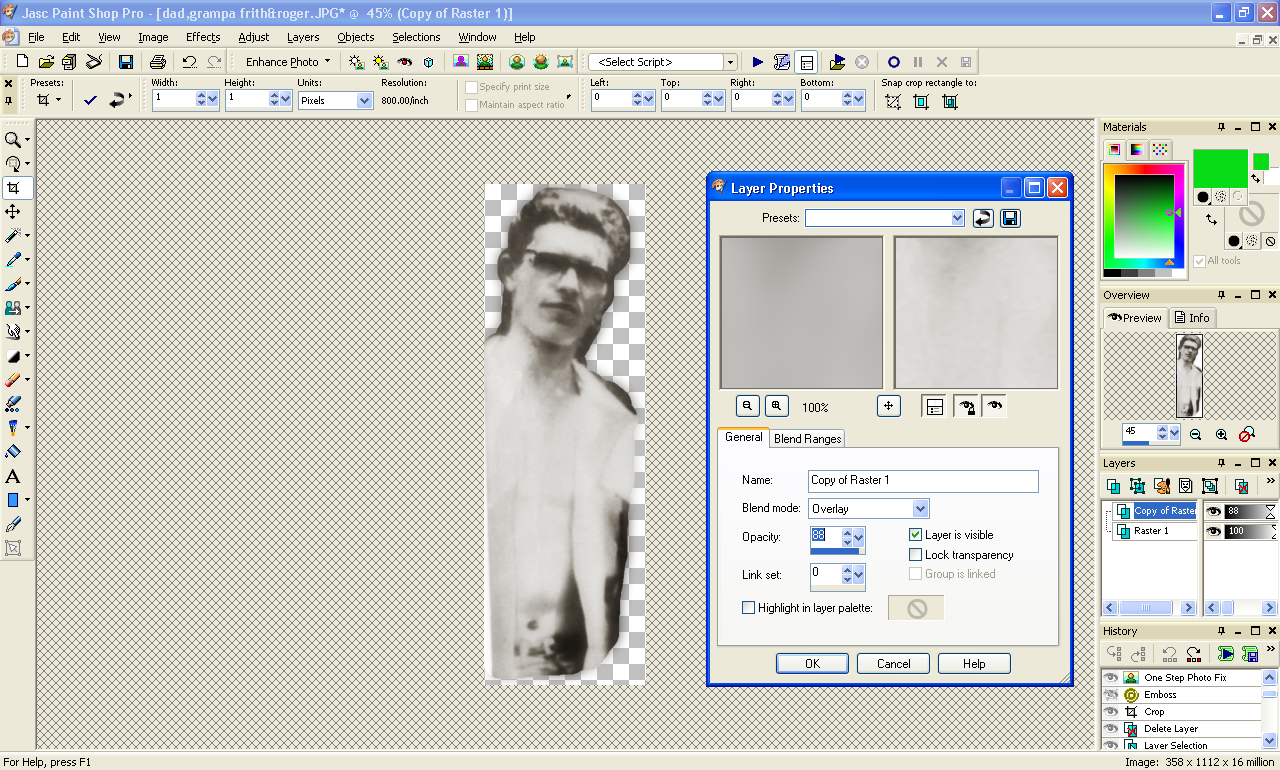Select the Magic Wand tool
The image size is (1280, 770).
[x=13, y=236]
